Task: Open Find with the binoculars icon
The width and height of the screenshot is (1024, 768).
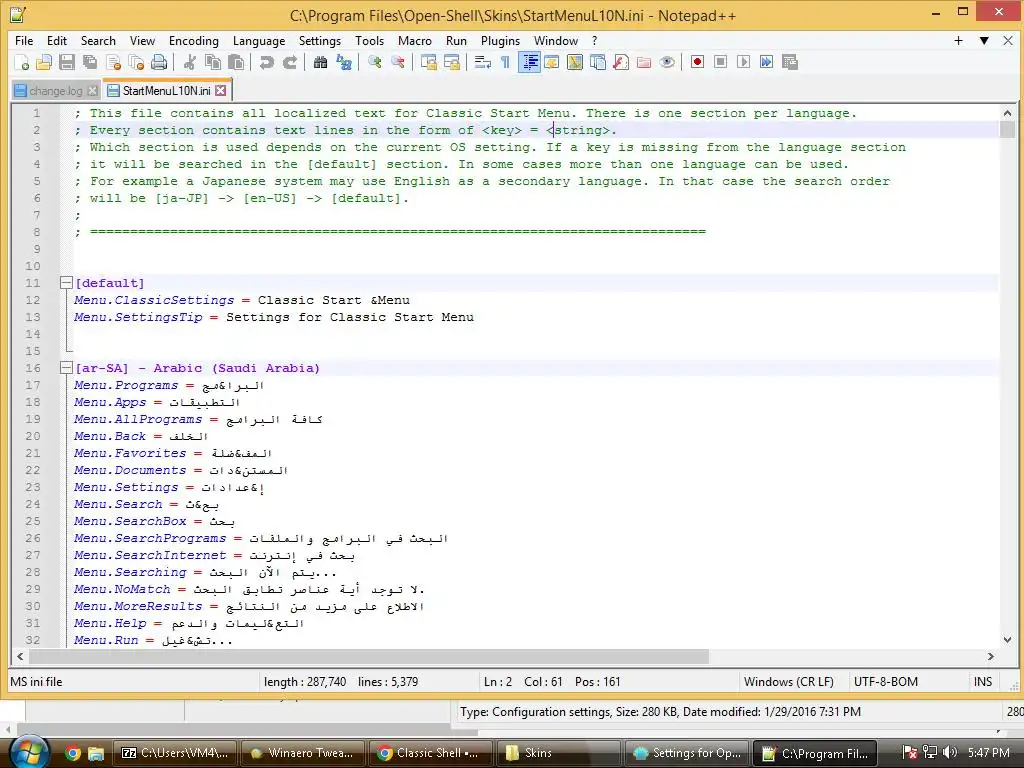Action: click(x=320, y=62)
